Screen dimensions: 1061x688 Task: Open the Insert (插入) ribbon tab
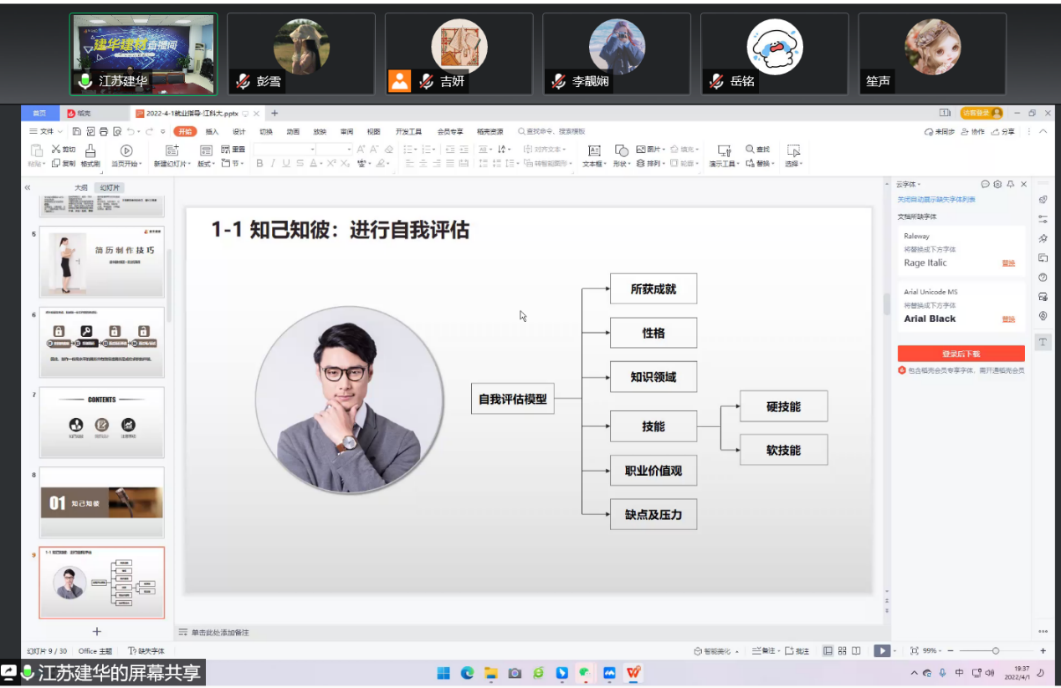tap(212, 131)
